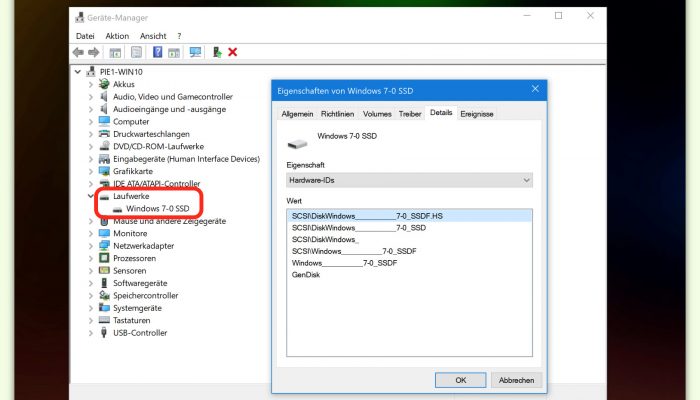Select the IDE ATA/ATAPI-Controller item
This screenshot has width=700, height=400.
pyautogui.click(x=156, y=183)
